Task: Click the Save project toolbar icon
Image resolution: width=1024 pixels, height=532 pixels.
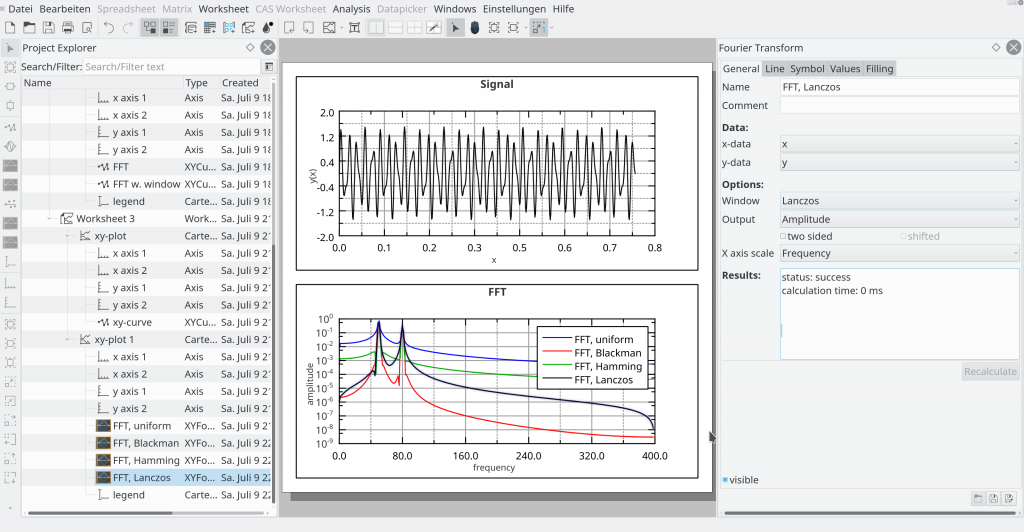Action: click(49, 28)
